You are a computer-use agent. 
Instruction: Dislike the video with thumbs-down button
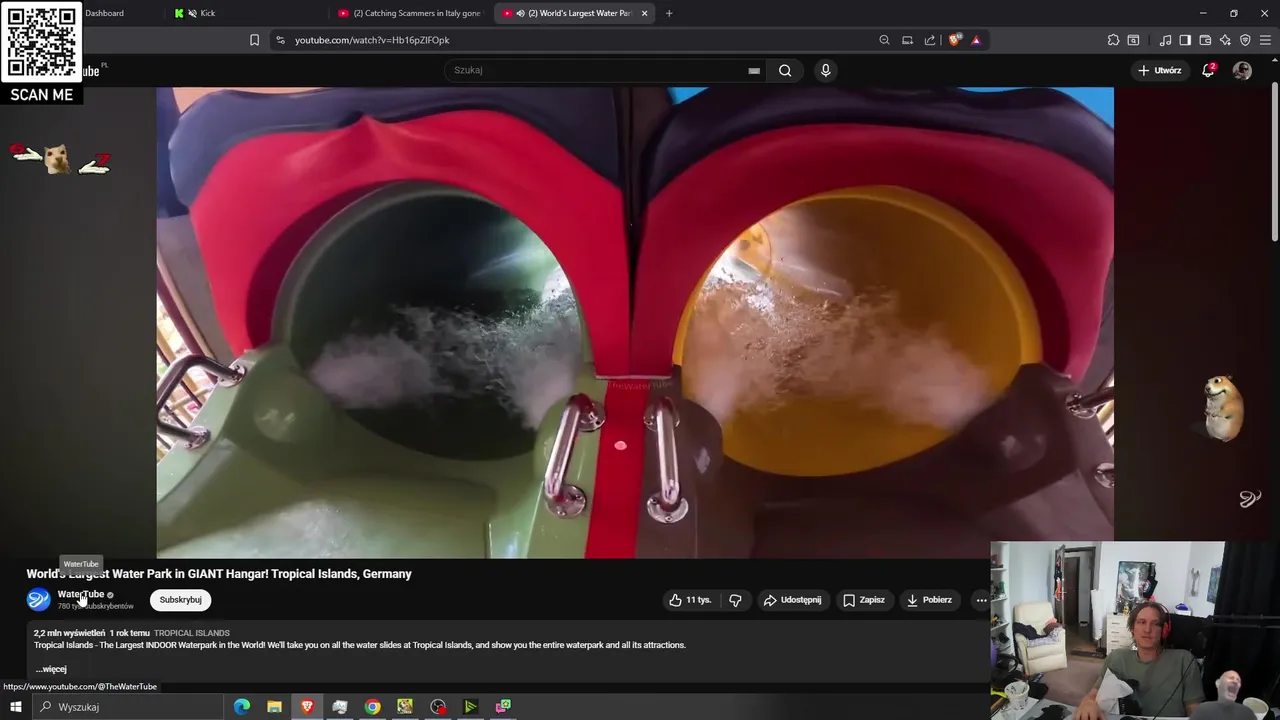click(735, 600)
